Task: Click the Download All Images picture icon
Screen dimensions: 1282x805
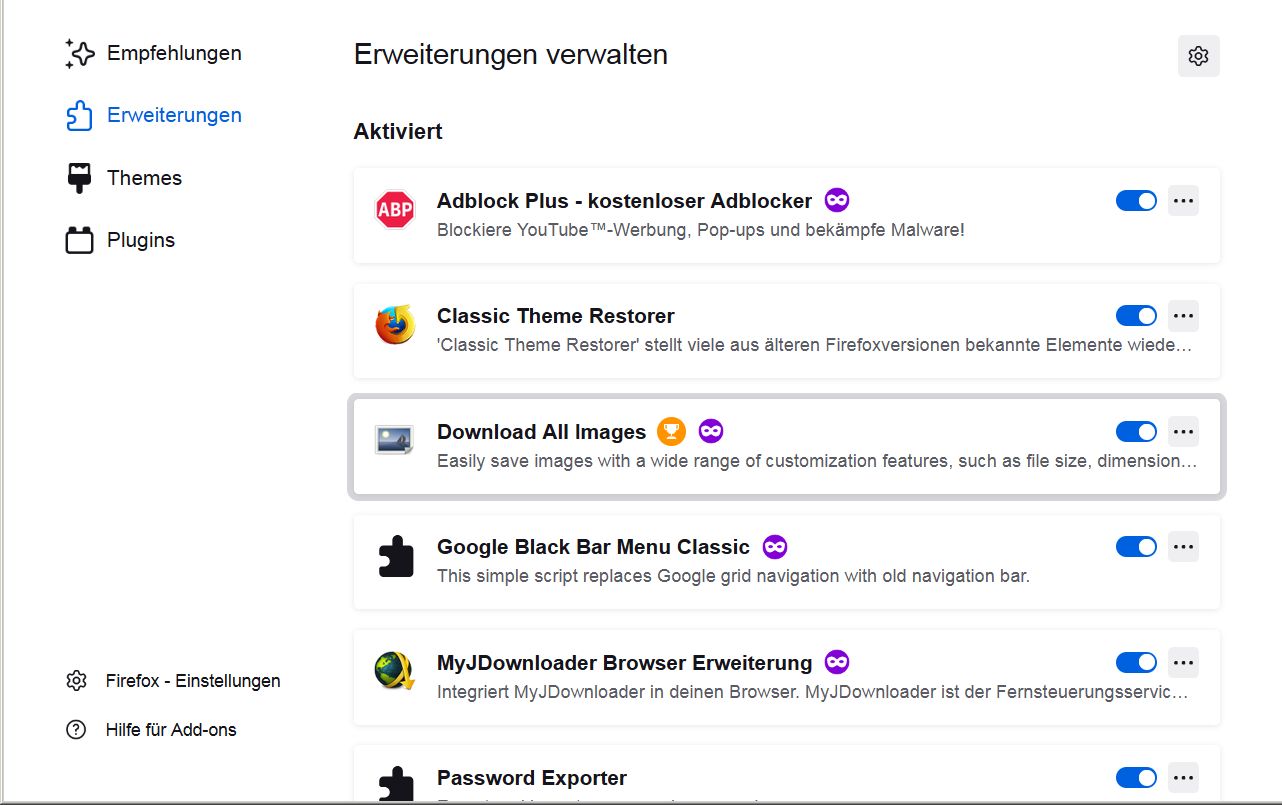Action: pyautogui.click(x=395, y=441)
